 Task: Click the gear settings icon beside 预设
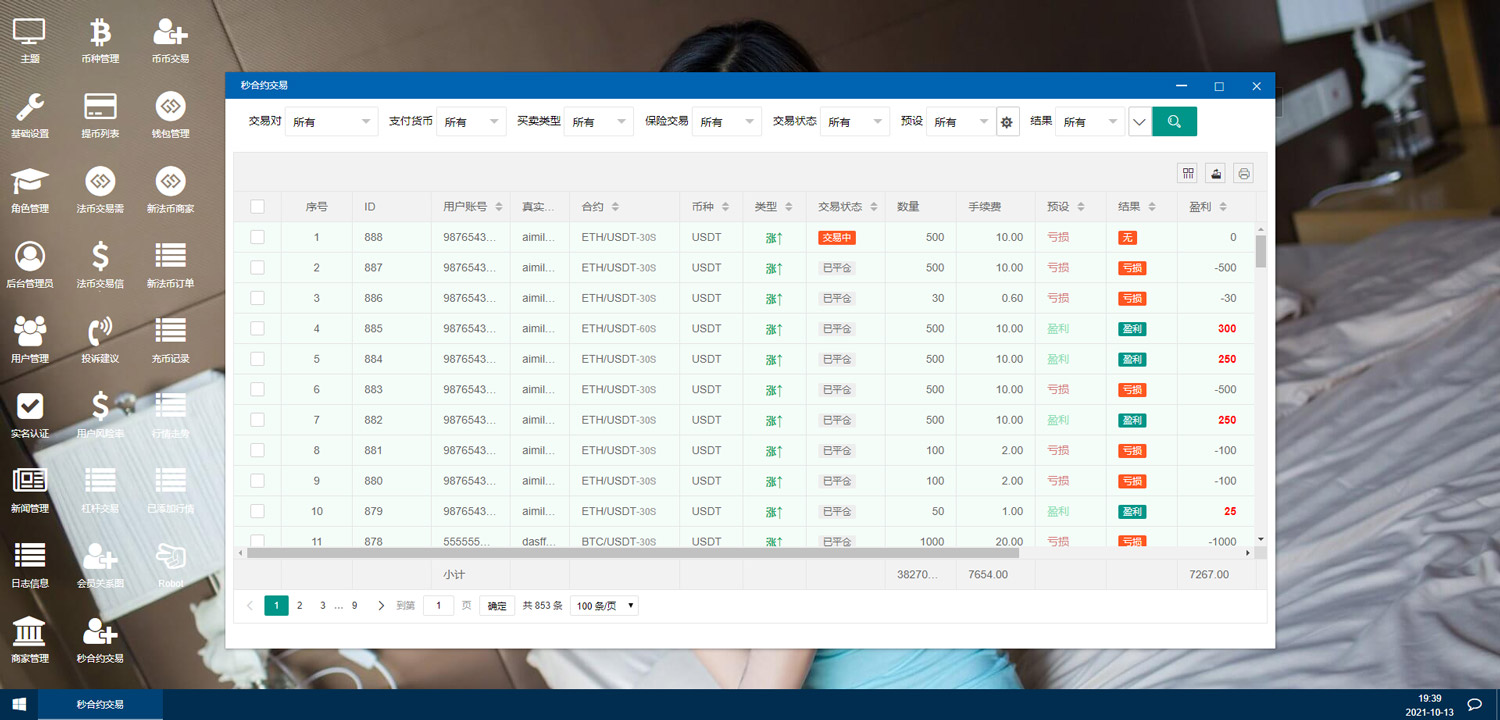point(1007,122)
